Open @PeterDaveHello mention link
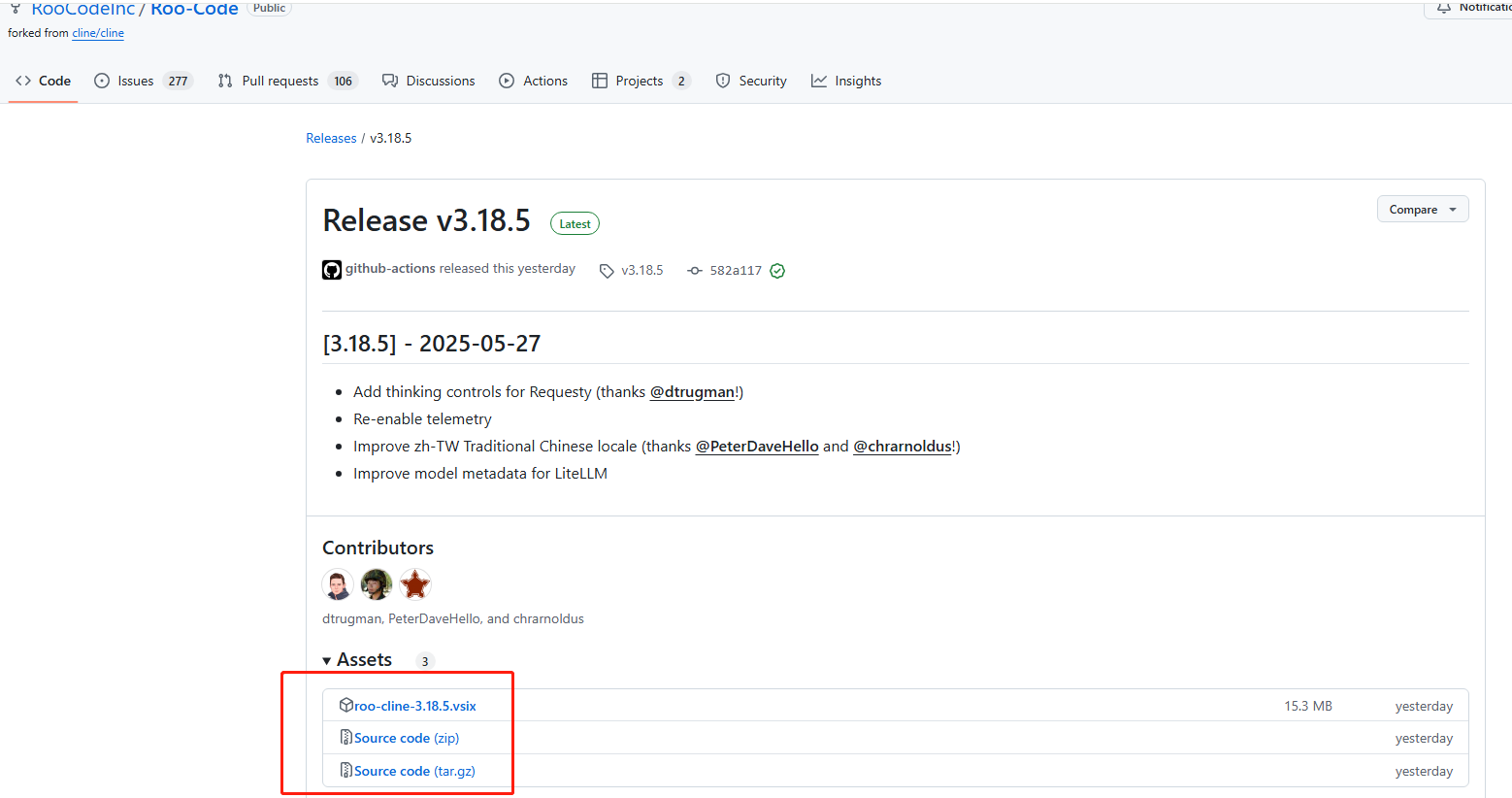This screenshot has height=798, width=1512. tap(757, 446)
